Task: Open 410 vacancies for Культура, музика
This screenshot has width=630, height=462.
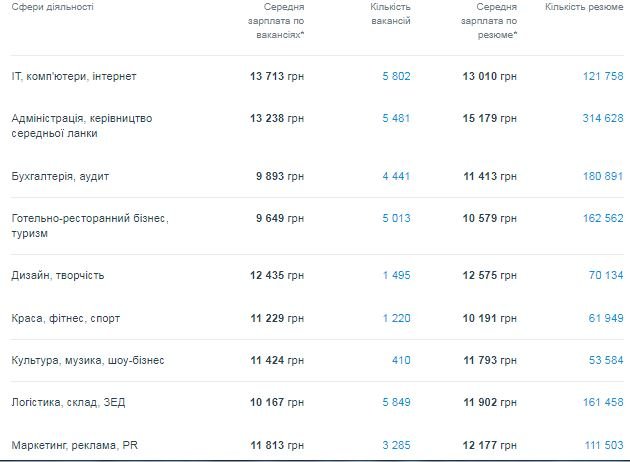Action: [x=402, y=360]
